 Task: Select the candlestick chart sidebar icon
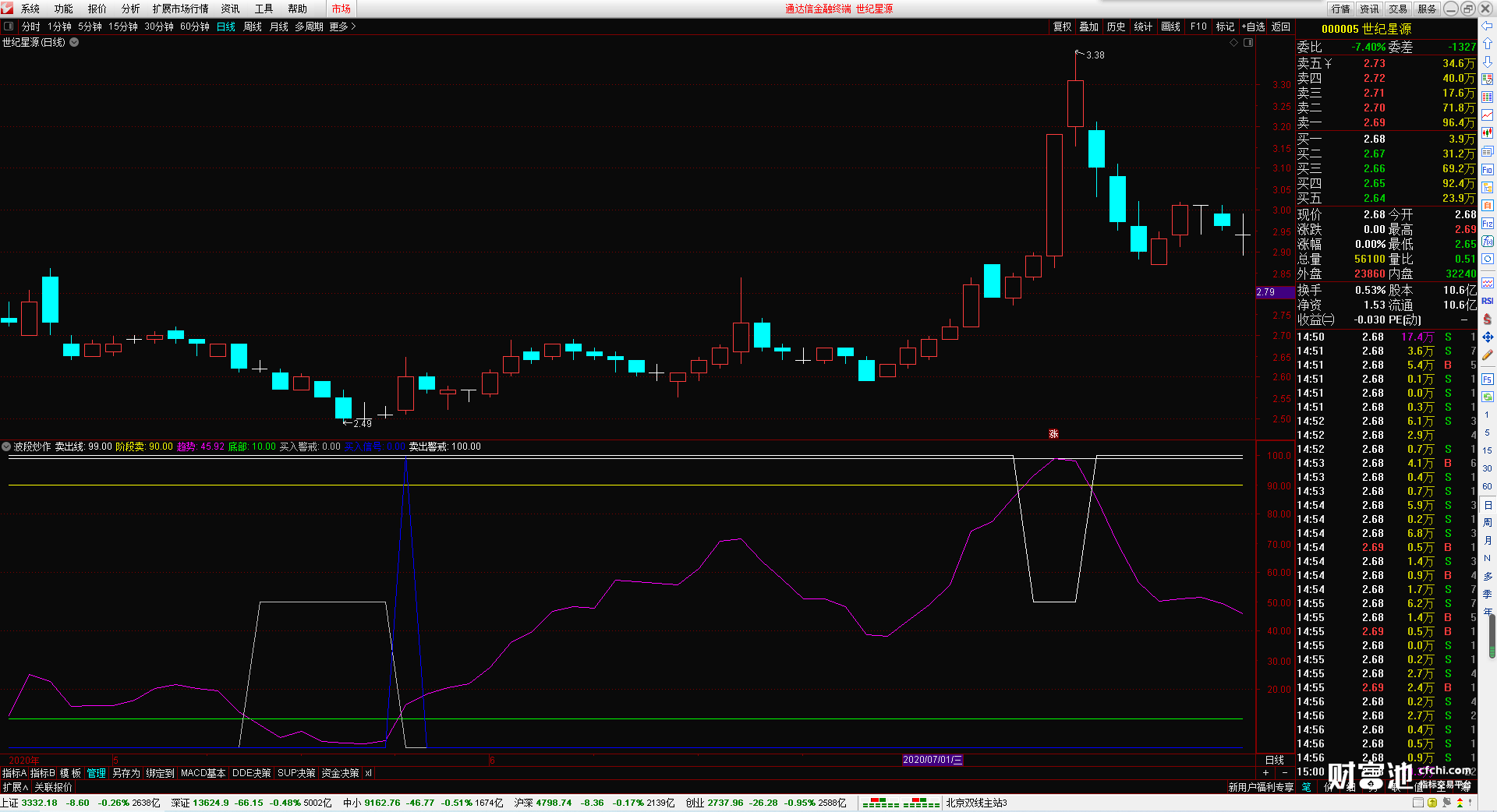pos(1488,133)
